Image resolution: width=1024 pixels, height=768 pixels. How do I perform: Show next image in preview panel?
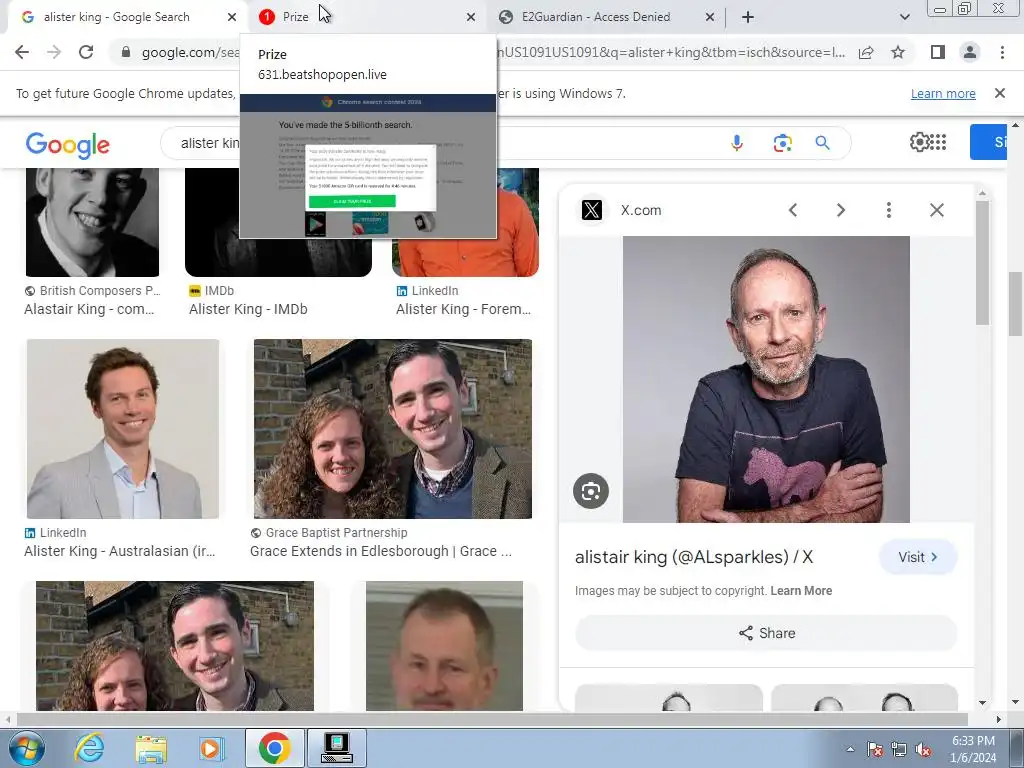coord(840,210)
